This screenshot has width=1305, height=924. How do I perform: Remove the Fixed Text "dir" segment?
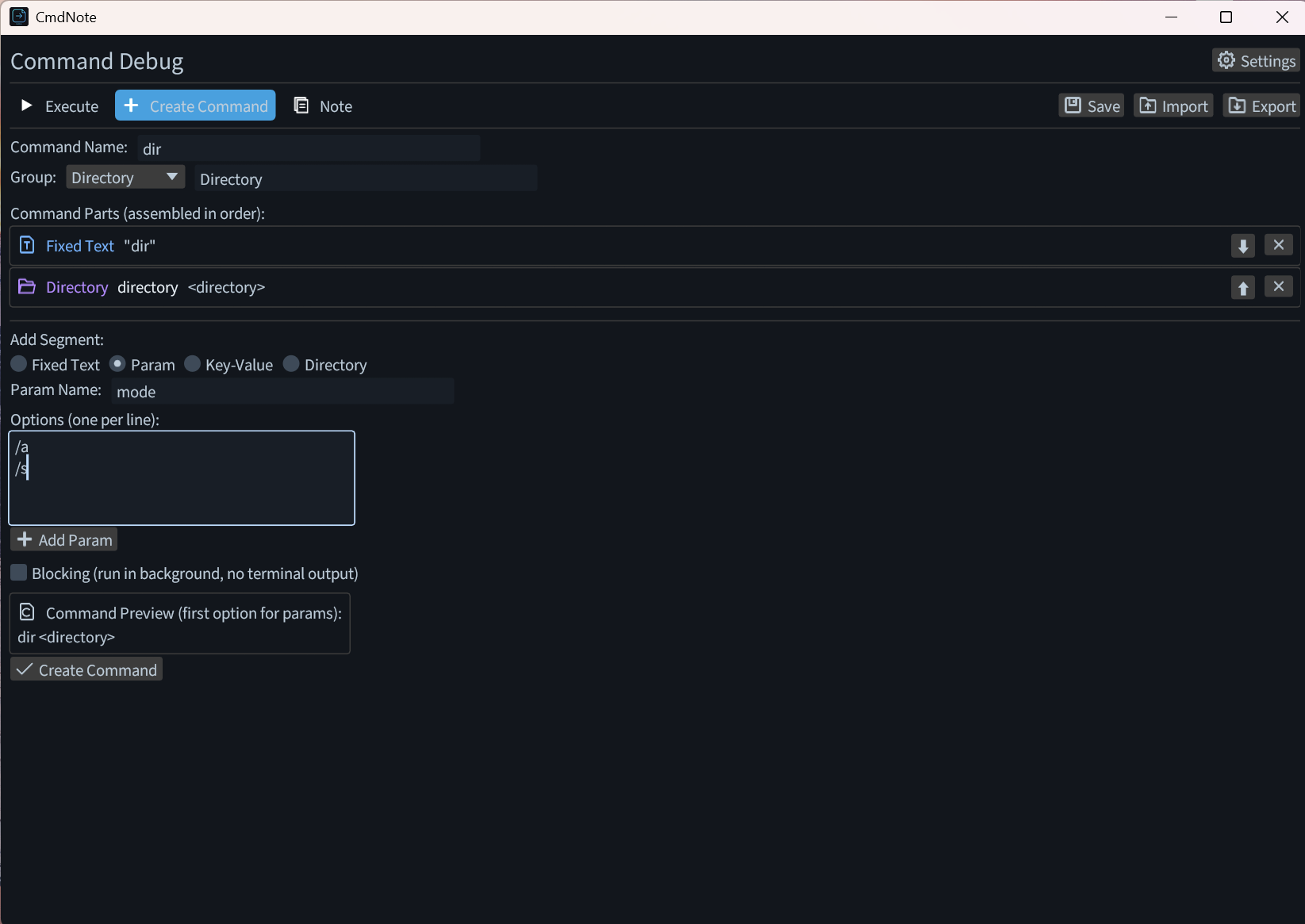tap(1279, 245)
